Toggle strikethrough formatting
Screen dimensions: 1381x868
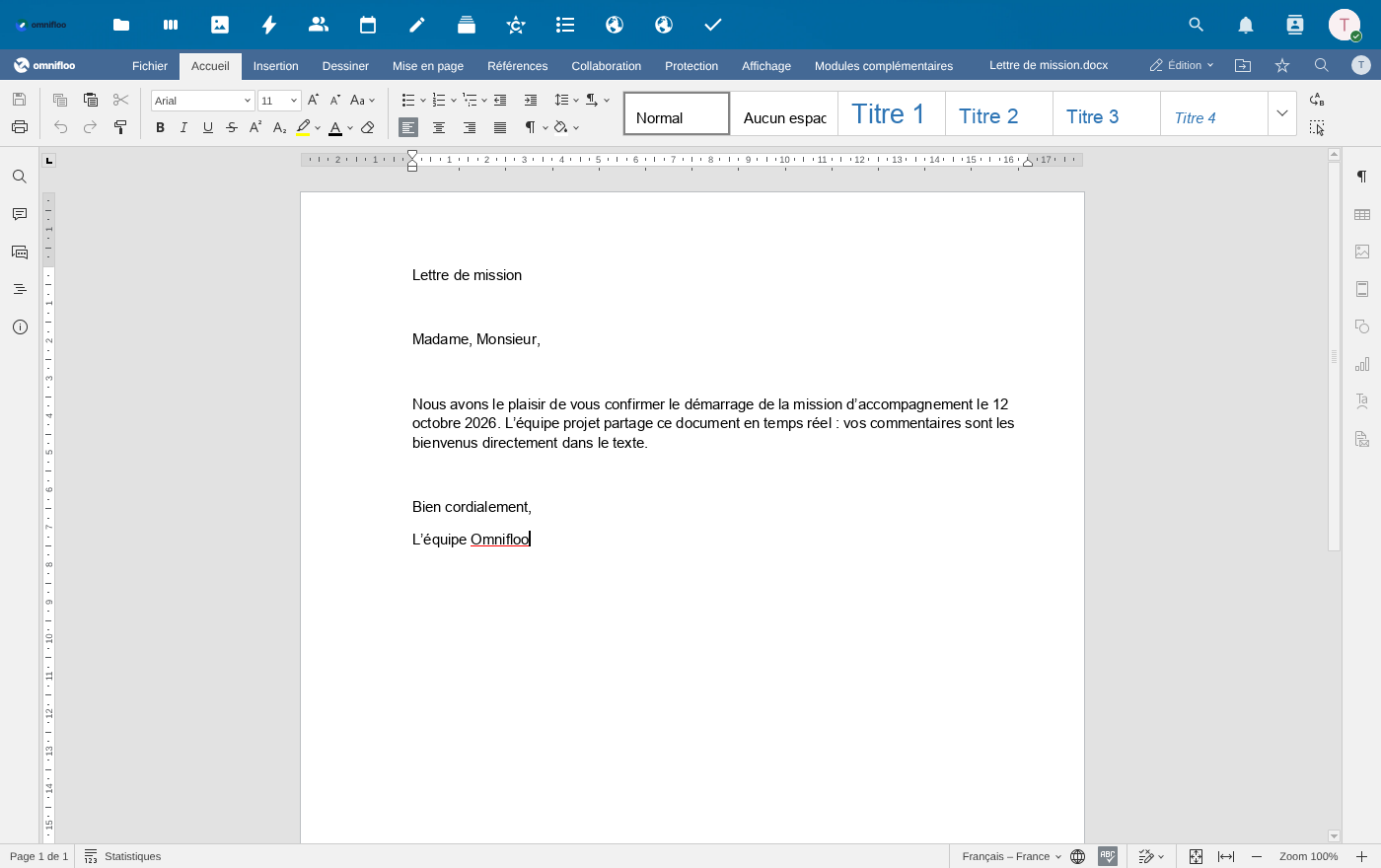coord(232,127)
